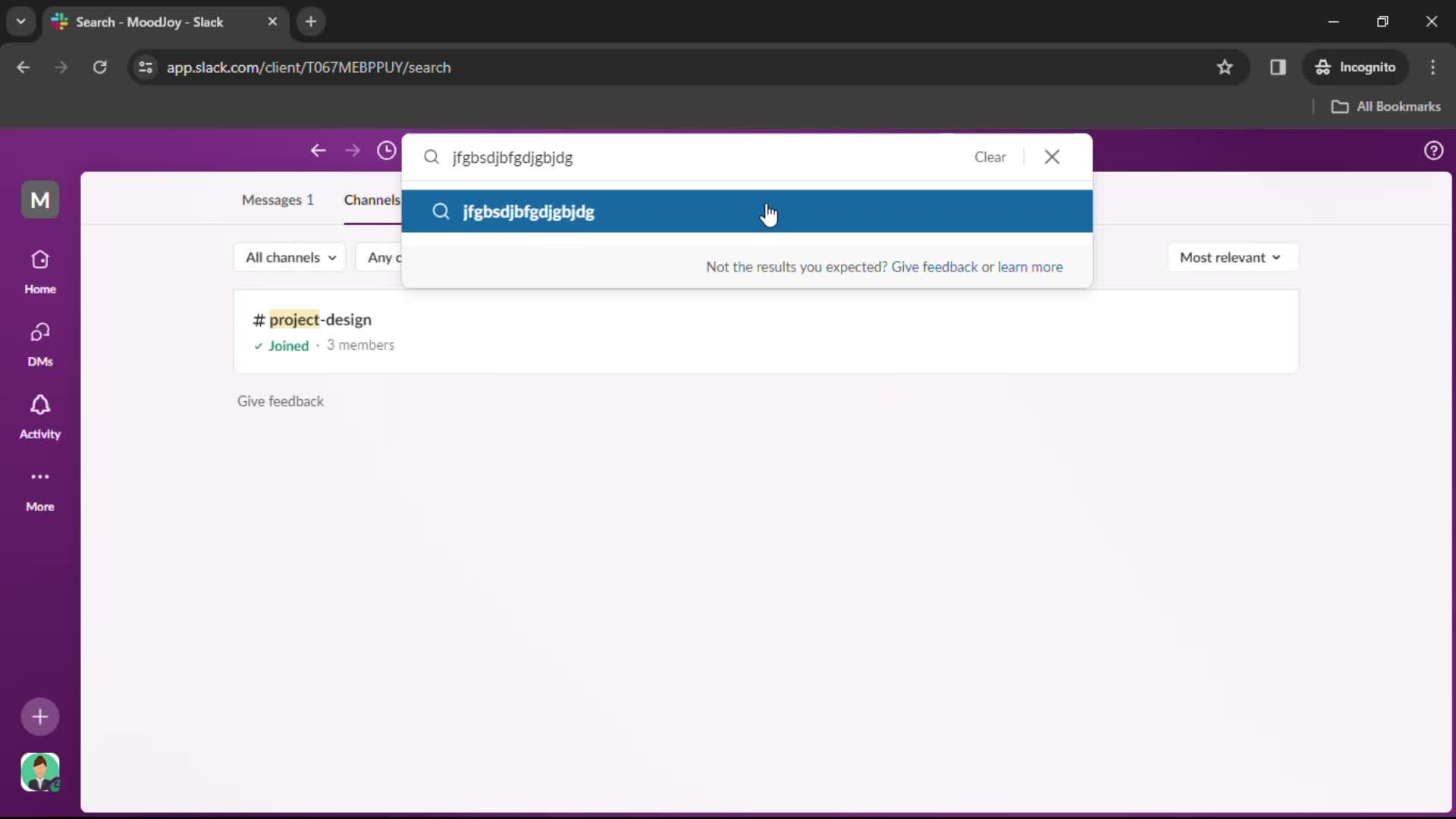Screen dimensions: 1456x819
Task: Click the search magnifier icon
Action: click(432, 157)
